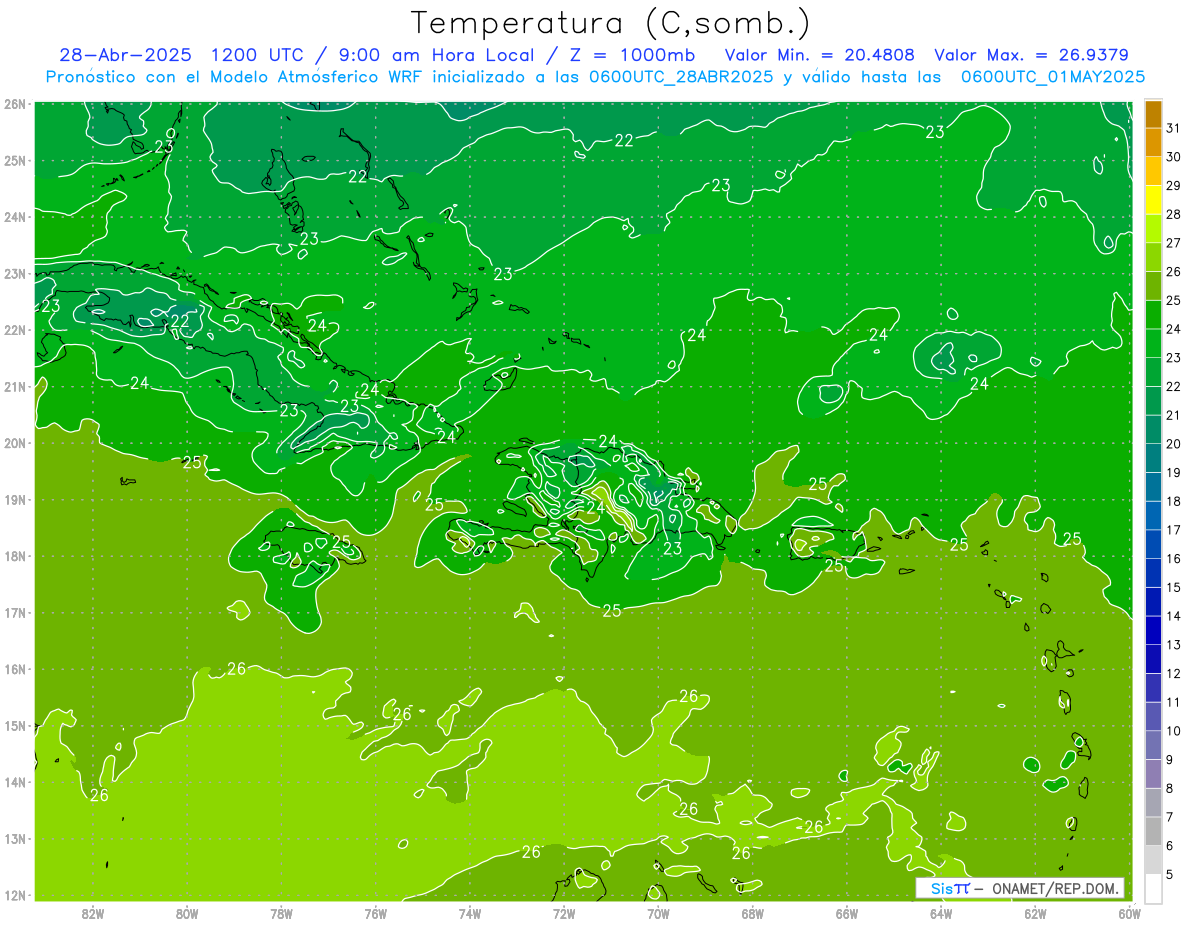1200x927 pixels.
Task: Click the 72W longitude axis label
Action: [x=564, y=912]
